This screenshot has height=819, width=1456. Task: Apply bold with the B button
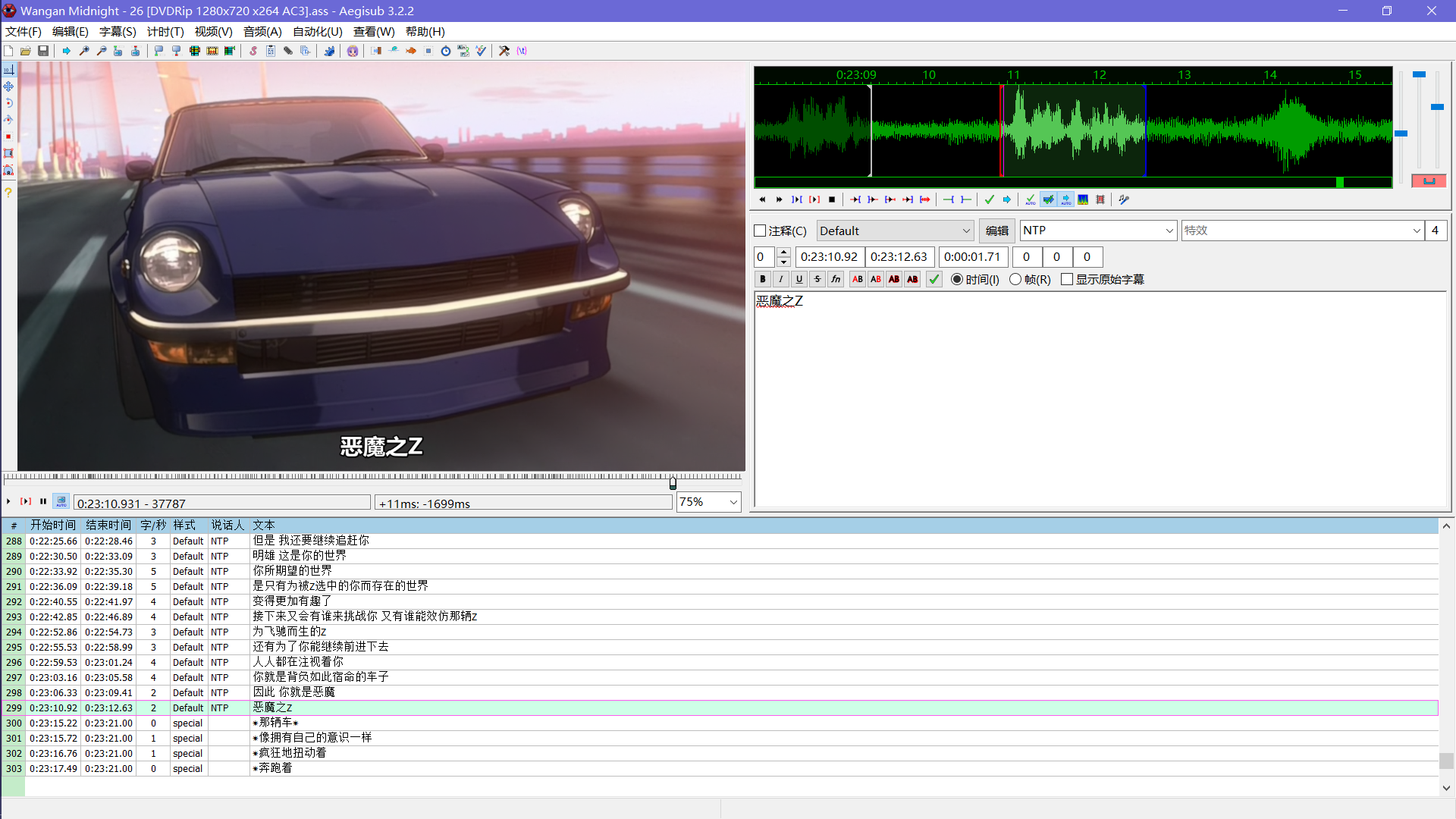762,279
